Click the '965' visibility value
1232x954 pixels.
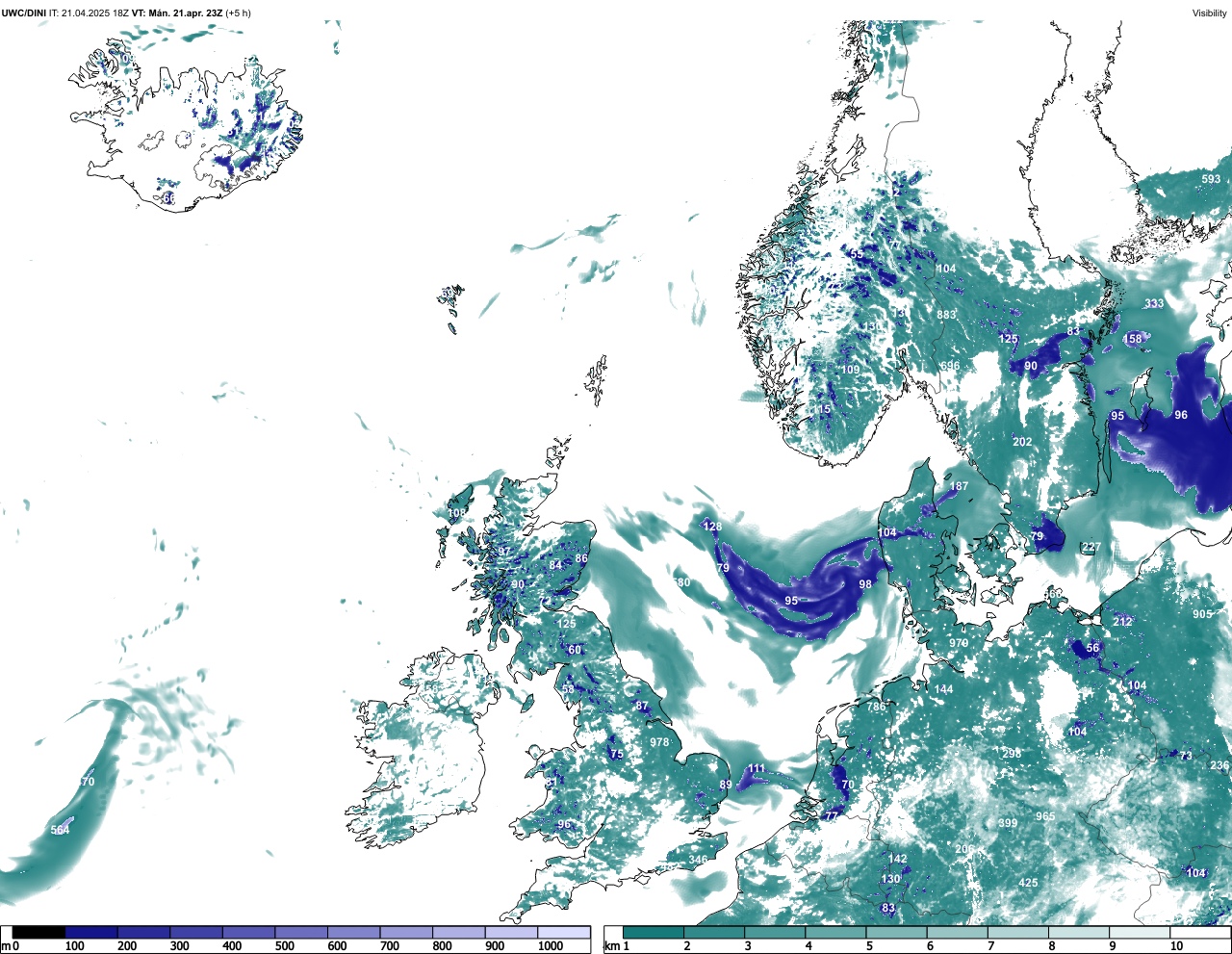point(1045,816)
